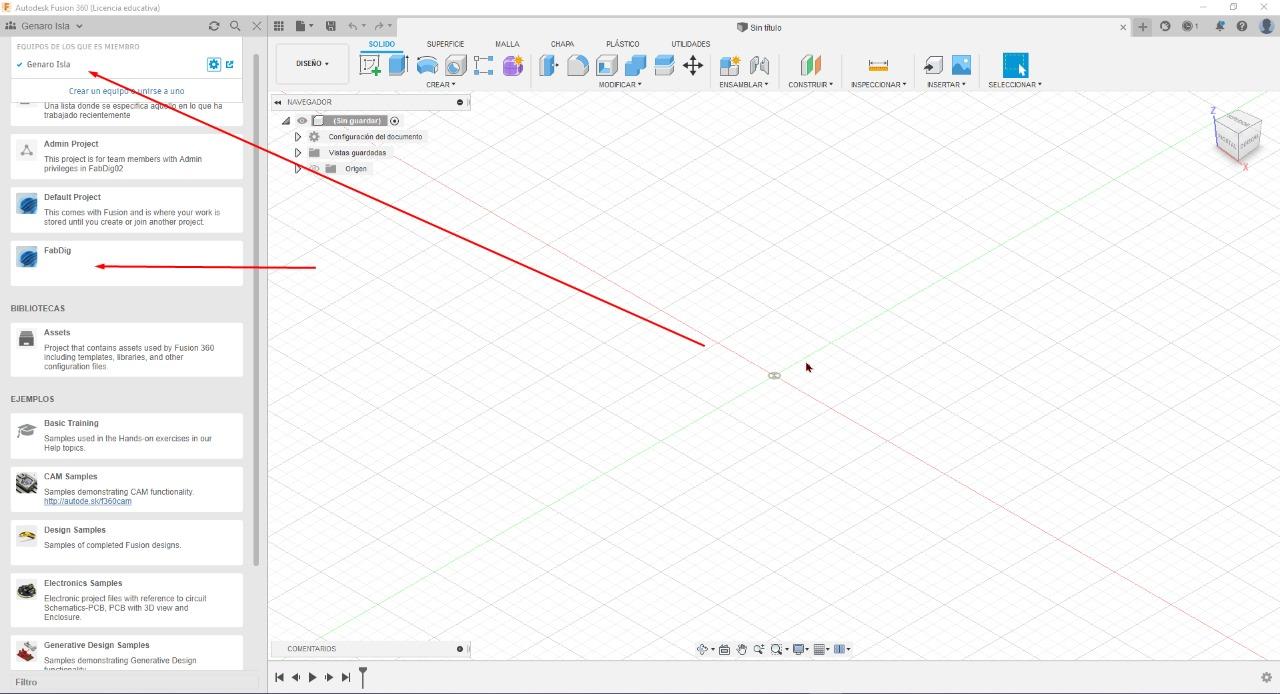
Task: Open the ENSAMBLAR dropdown menu
Action: pos(744,85)
